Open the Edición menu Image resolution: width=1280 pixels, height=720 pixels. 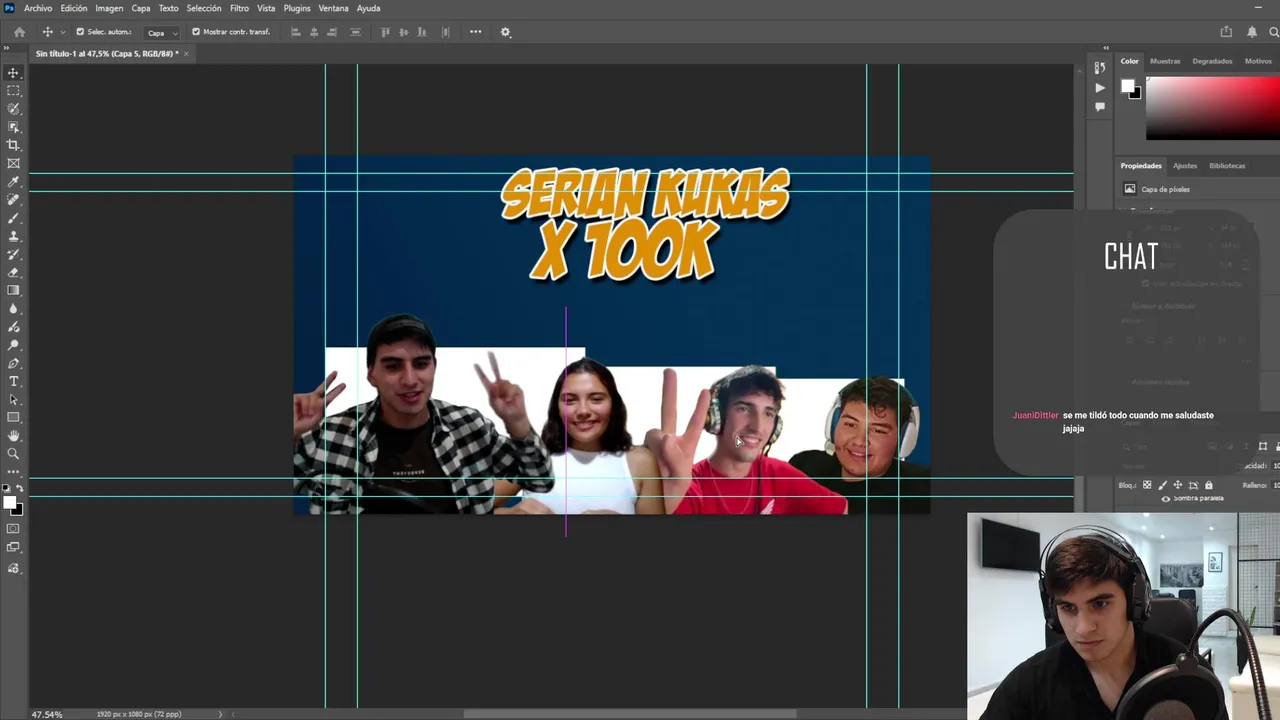pos(74,8)
